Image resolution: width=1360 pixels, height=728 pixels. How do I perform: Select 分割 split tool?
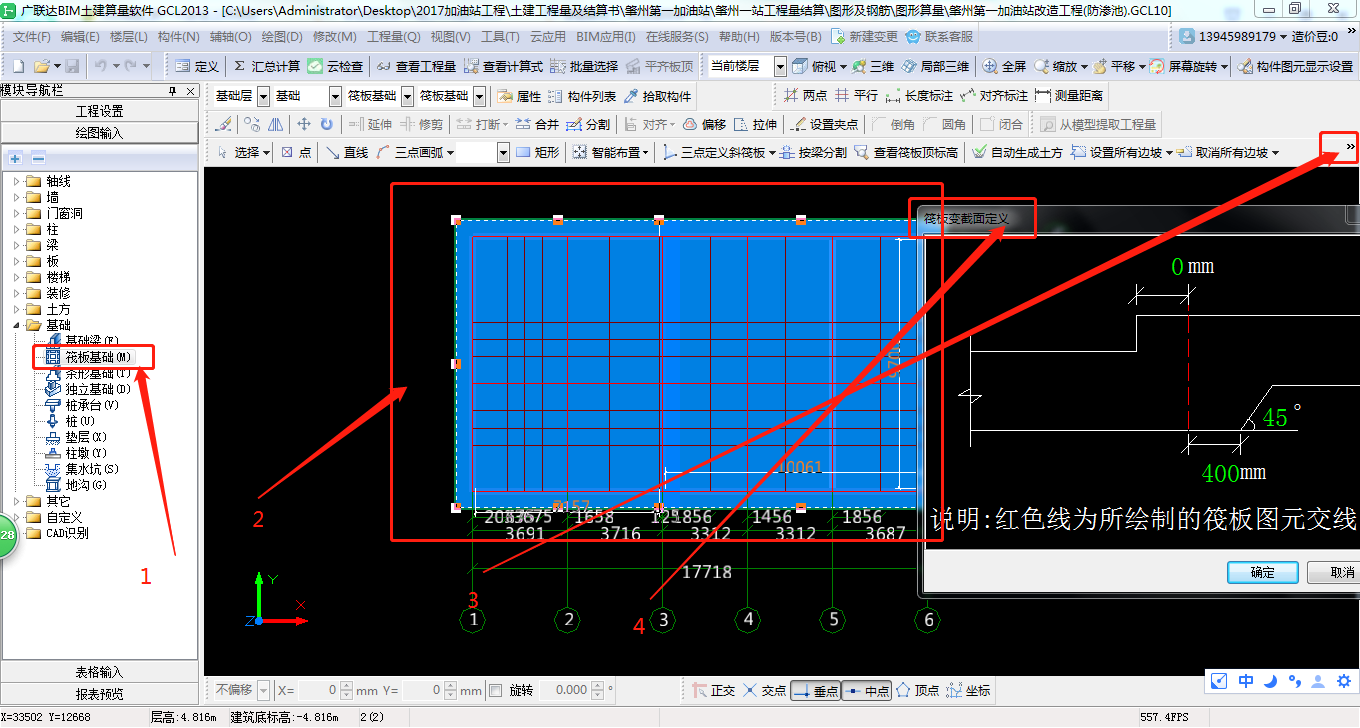(588, 124)
